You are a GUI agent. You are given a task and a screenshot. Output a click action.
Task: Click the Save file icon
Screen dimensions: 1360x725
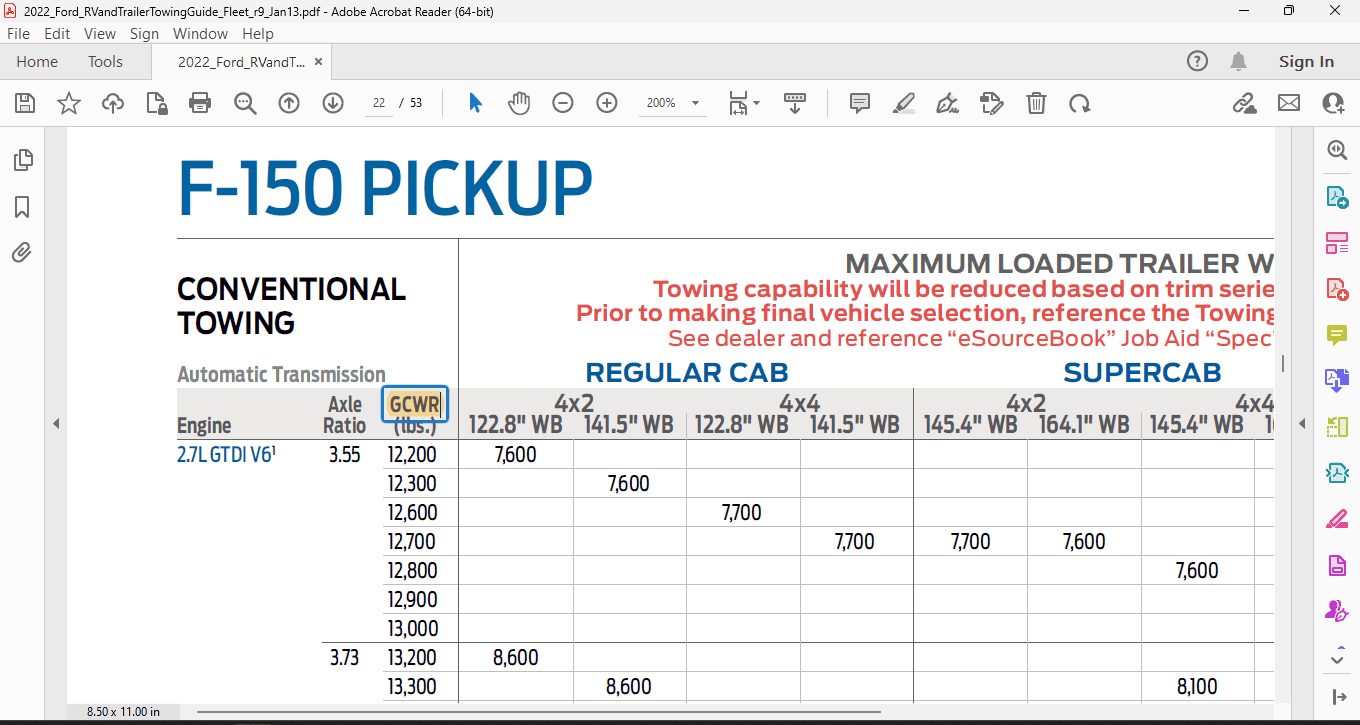coord(25,103)
